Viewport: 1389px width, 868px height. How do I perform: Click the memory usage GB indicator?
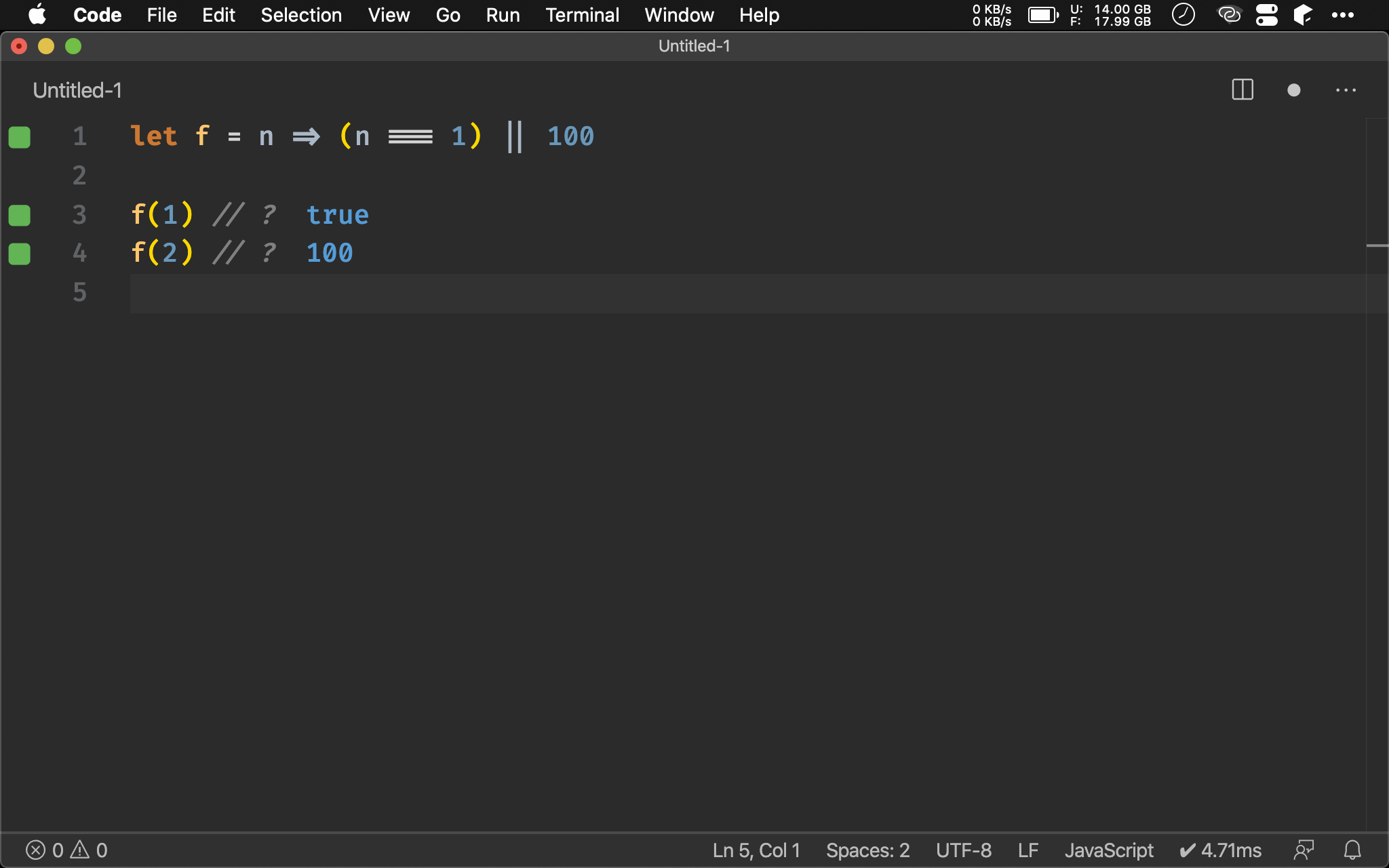pyautogui.click(x=1110, y=15)
